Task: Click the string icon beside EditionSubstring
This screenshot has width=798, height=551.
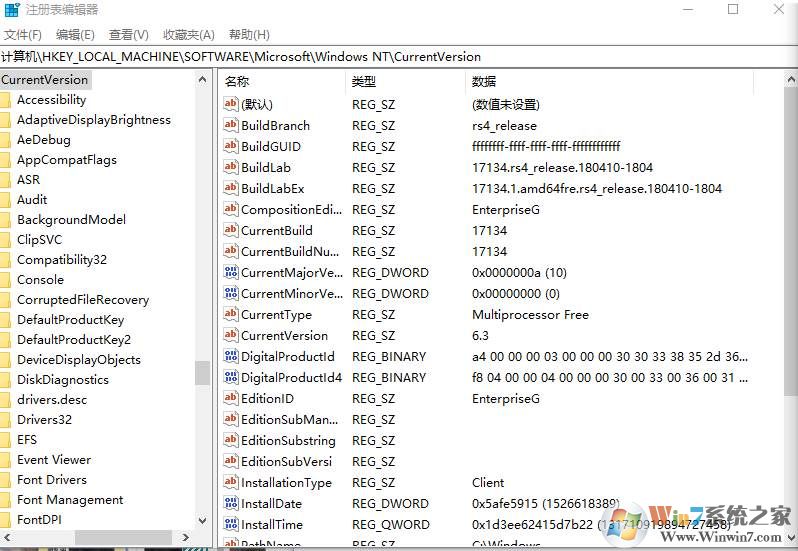Action: [231, 440]
